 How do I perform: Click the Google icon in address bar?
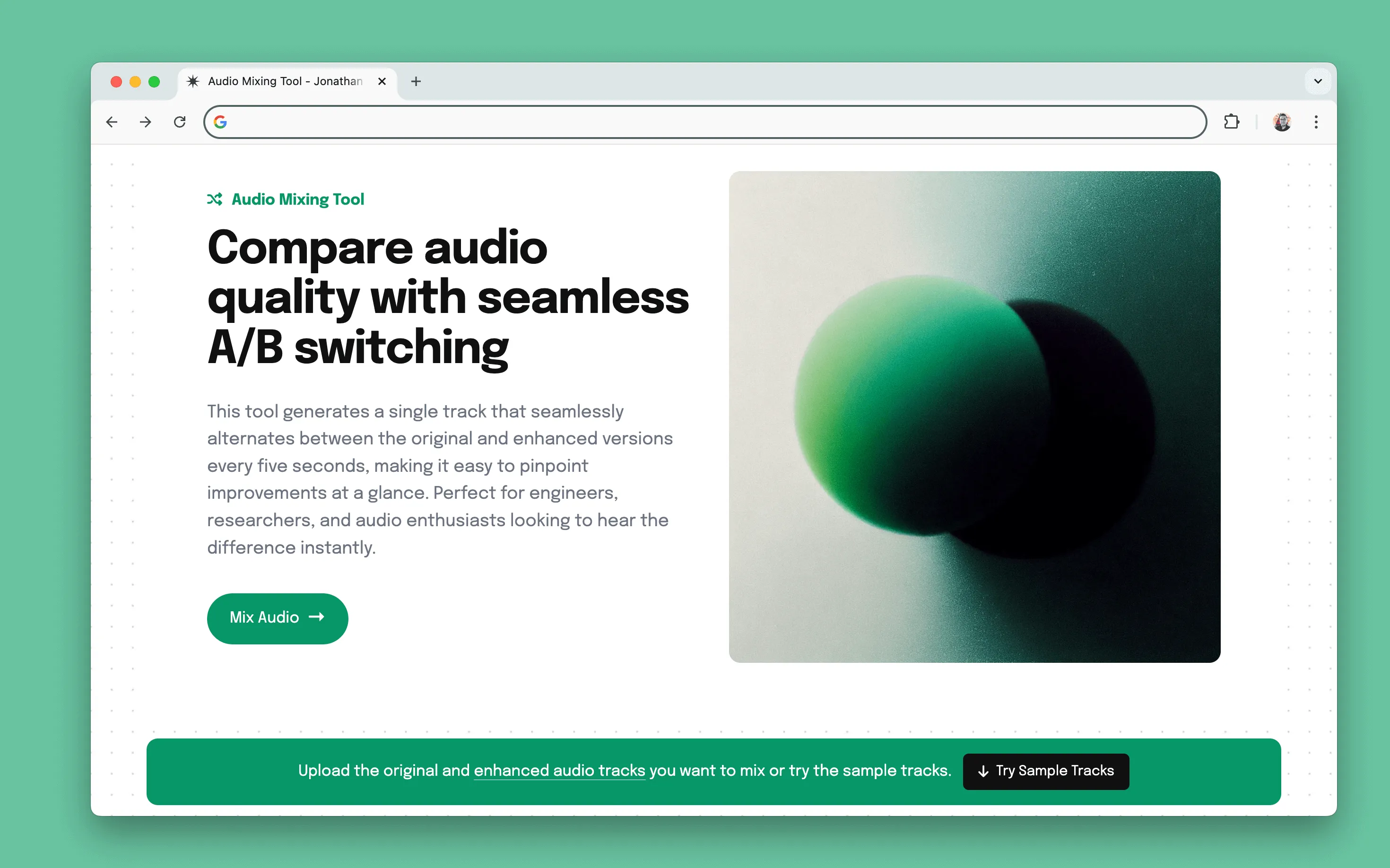click(x=220, y=122)
